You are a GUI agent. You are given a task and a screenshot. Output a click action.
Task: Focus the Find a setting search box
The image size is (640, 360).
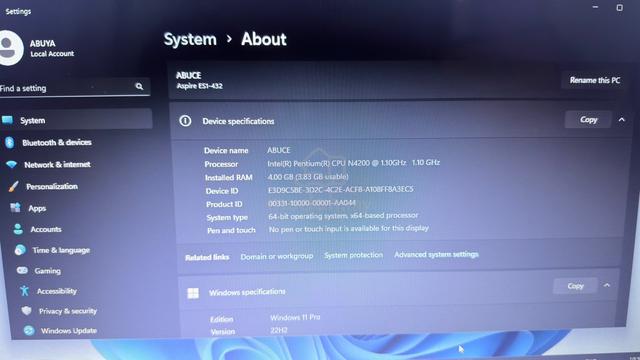click(75, 87)
